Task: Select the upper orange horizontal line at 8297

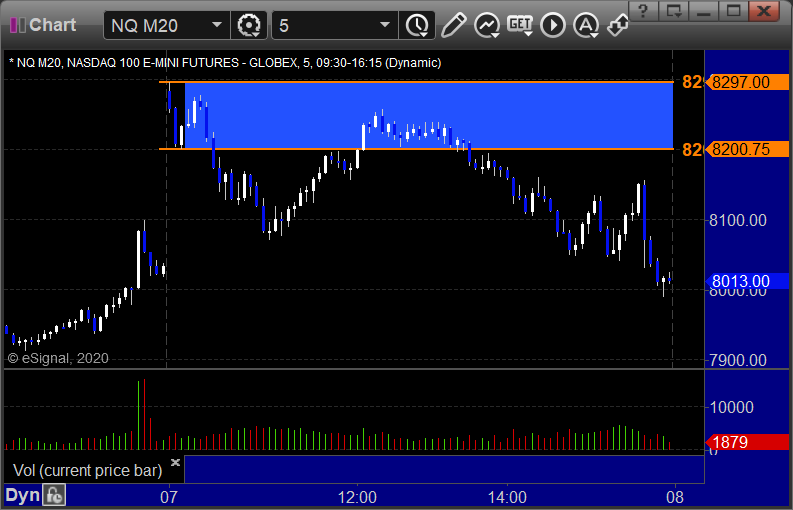Action: coord(416,81)
